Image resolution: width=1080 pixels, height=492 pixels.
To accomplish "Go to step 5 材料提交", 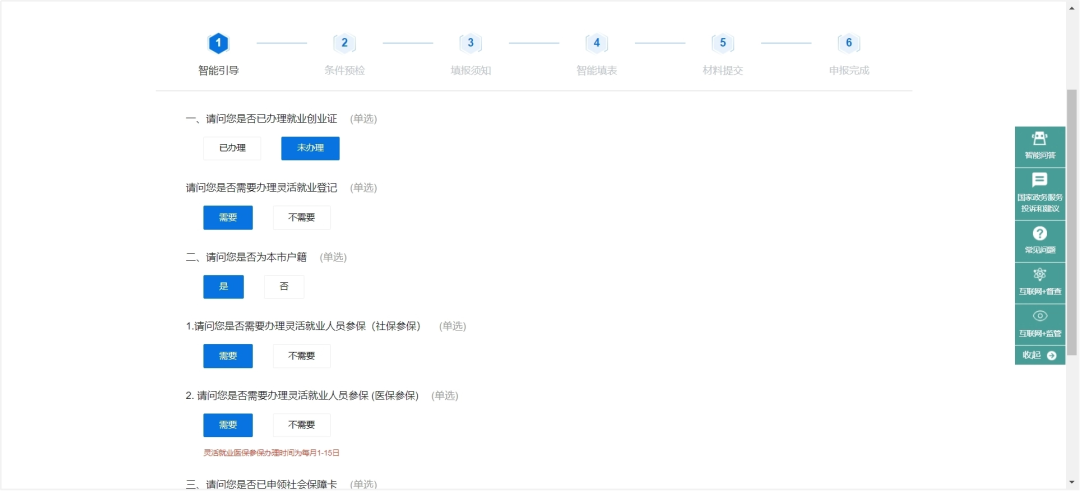I will [722, 43].
